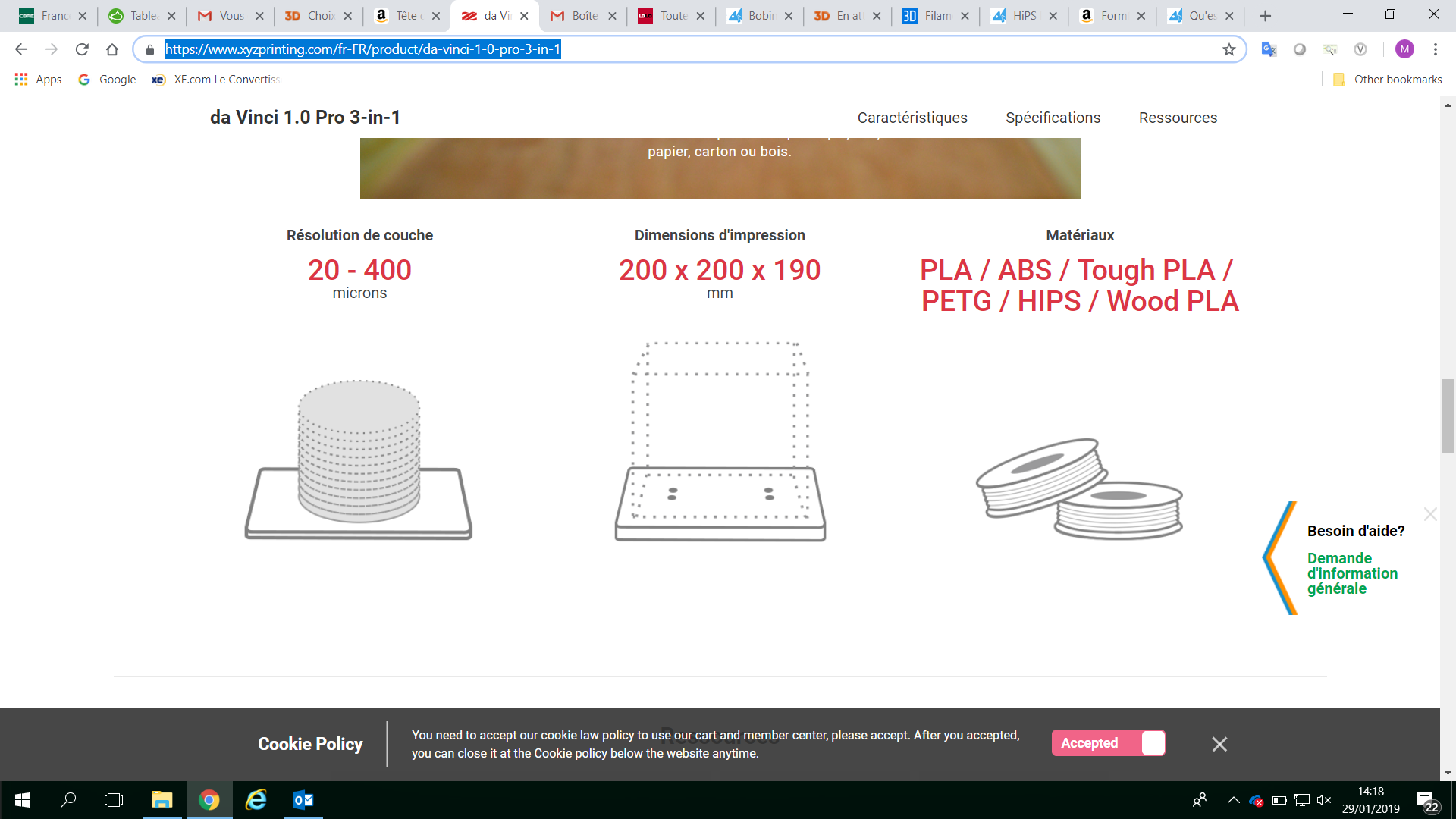Open Chrome profile avatar M

pyautogui.click(x=1404, y=49)
